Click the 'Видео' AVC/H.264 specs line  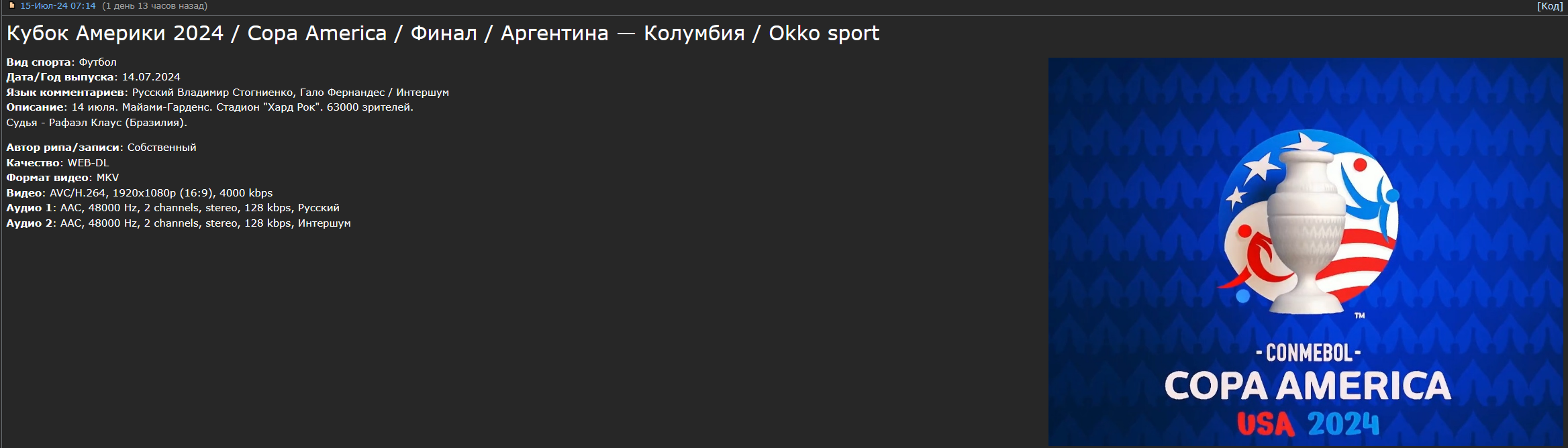point(140,193)
